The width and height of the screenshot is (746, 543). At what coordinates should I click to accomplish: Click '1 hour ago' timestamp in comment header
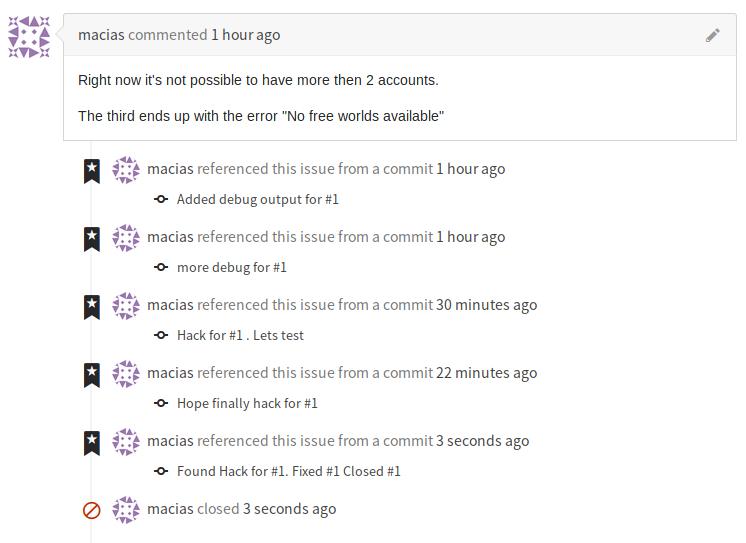click(245, 35)
